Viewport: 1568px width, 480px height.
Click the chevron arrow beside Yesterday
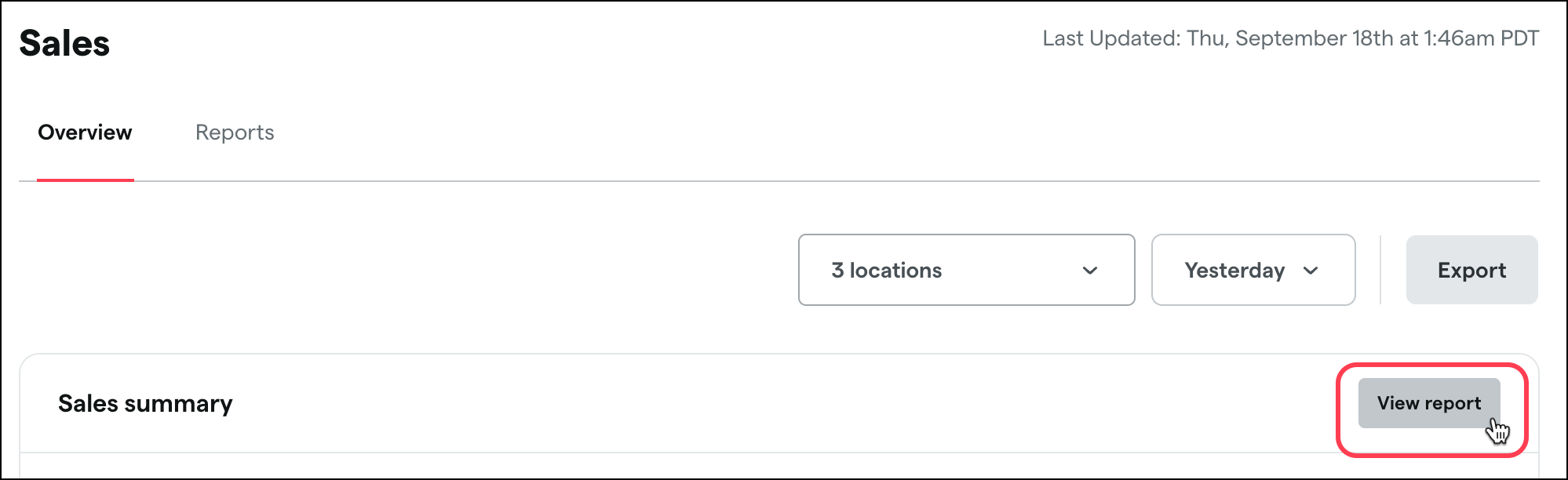pos(1310,271)
